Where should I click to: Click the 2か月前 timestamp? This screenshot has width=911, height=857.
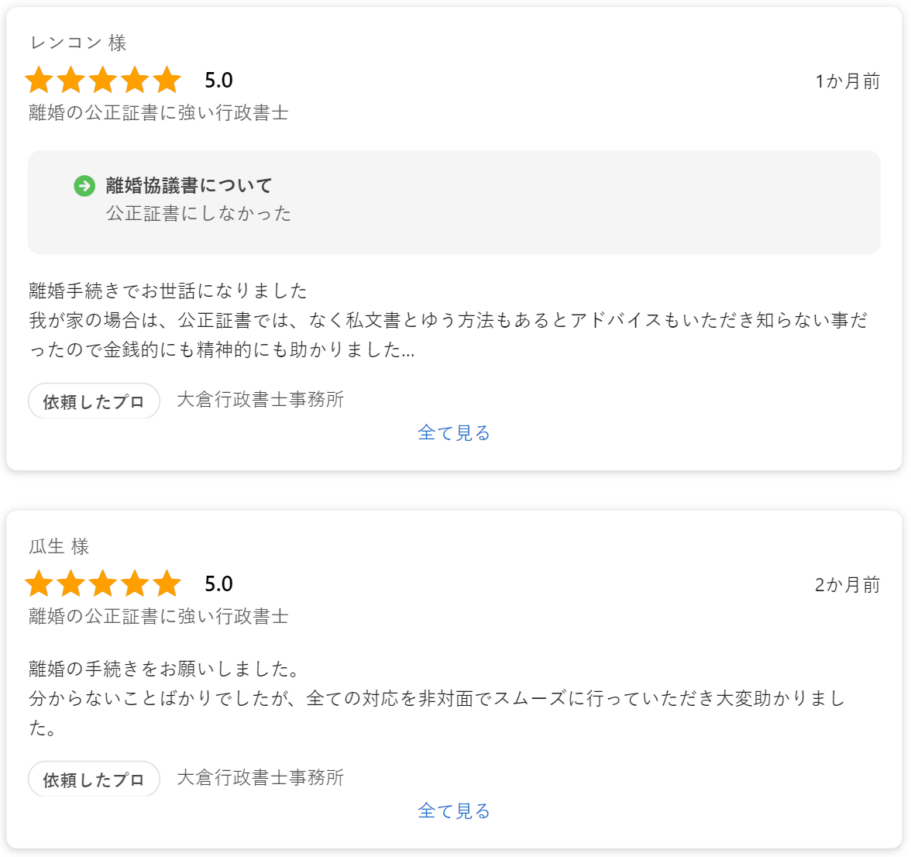coord(847,585)
